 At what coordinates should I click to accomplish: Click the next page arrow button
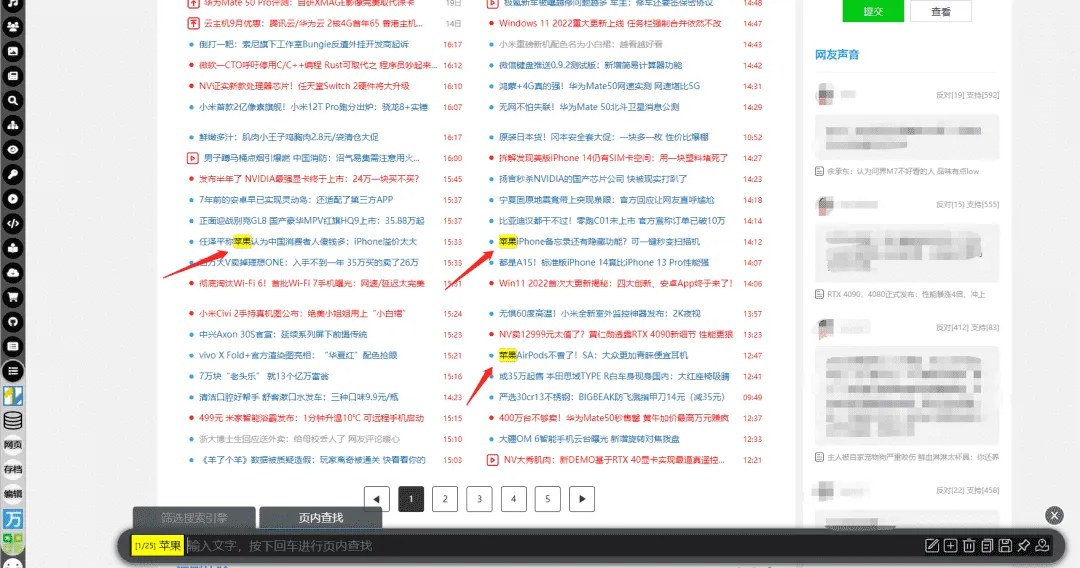(x=581, y=498)
